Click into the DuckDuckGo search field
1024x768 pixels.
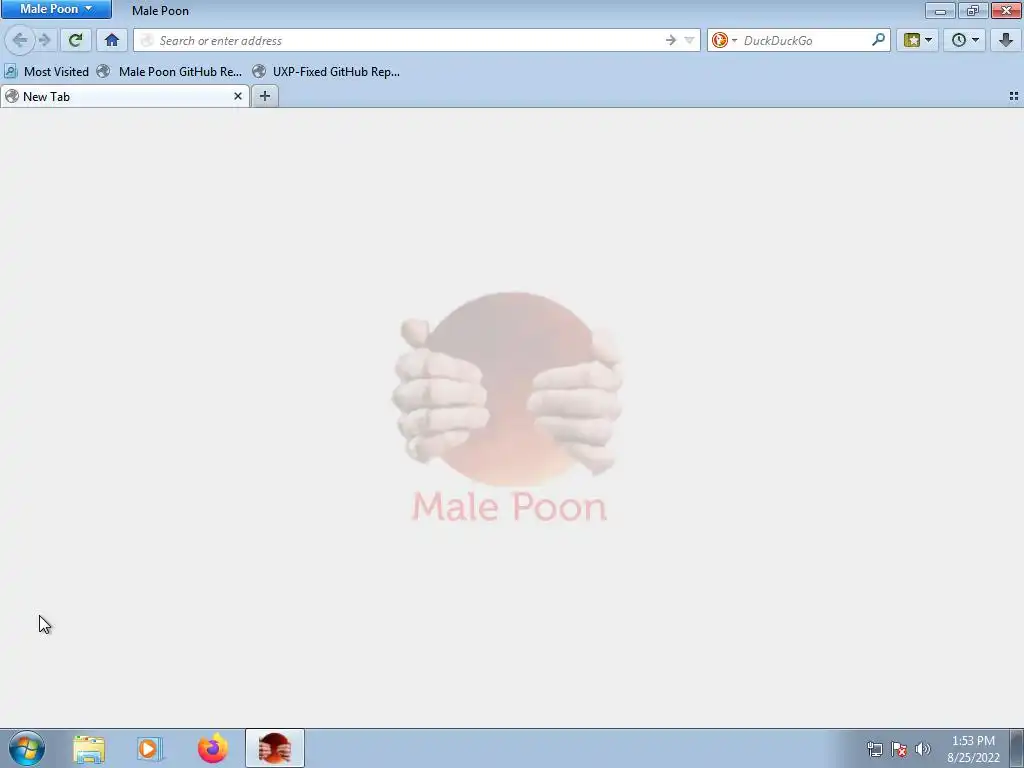tap(805, 40)
